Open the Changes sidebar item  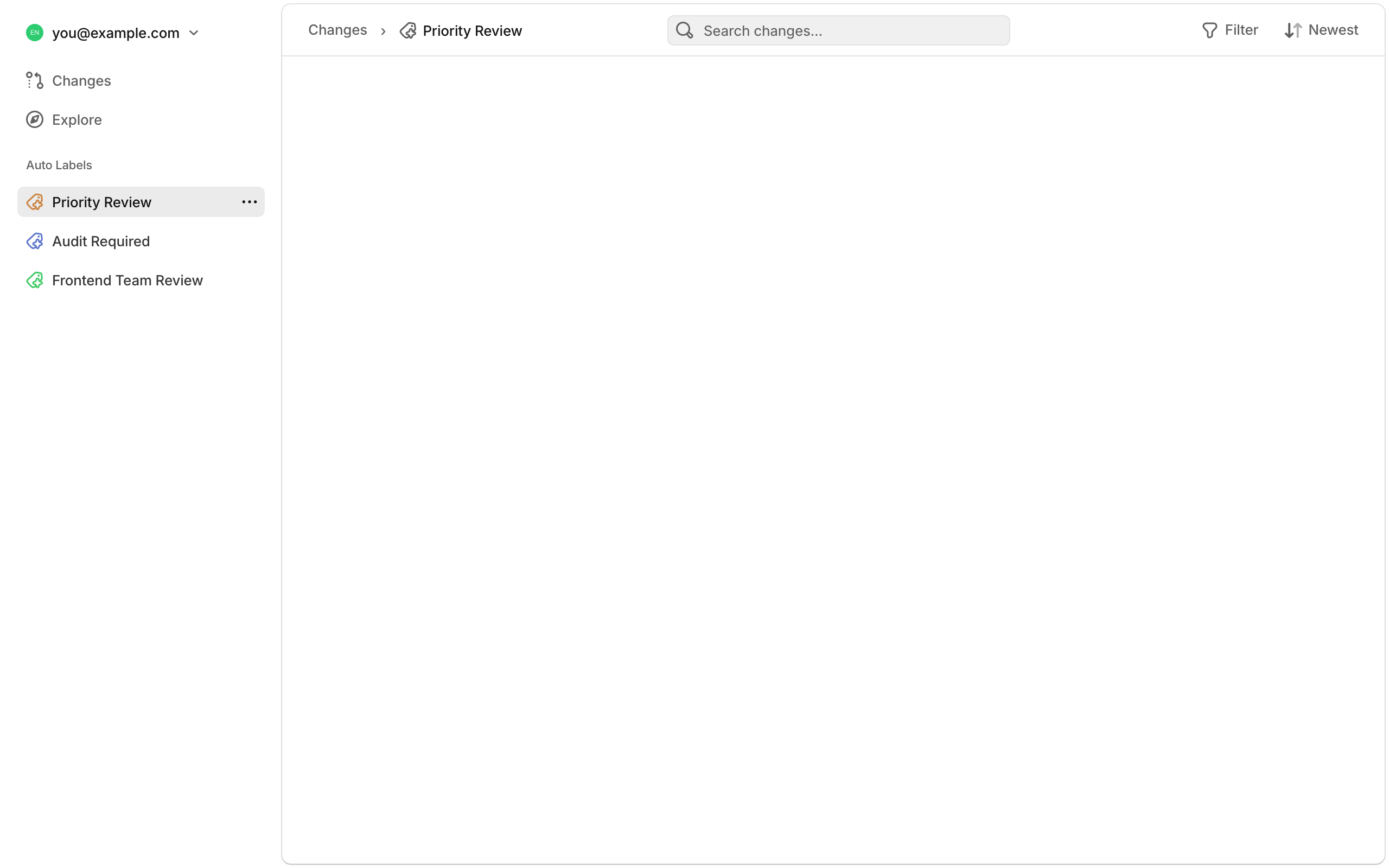point(81,81)
